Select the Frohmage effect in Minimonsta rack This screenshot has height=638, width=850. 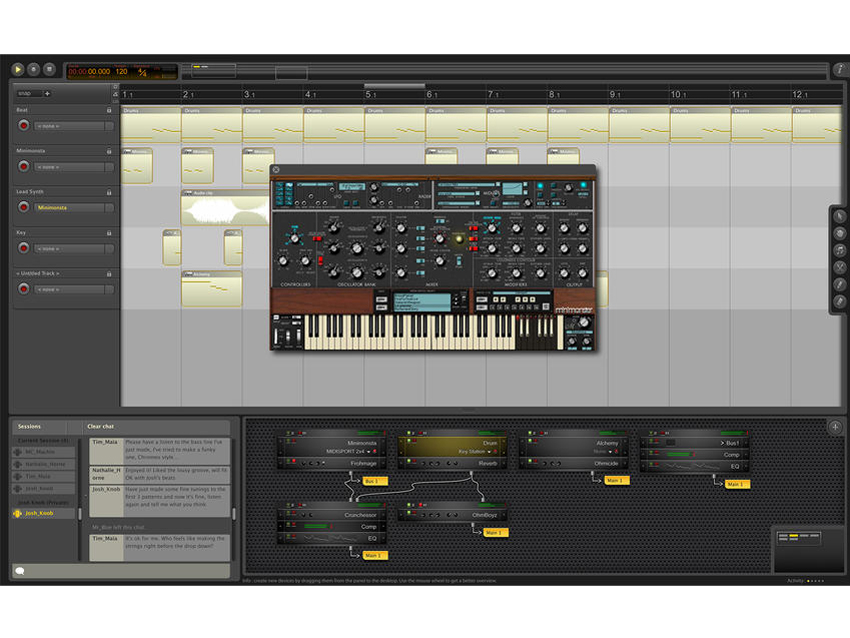click(332, 463)
